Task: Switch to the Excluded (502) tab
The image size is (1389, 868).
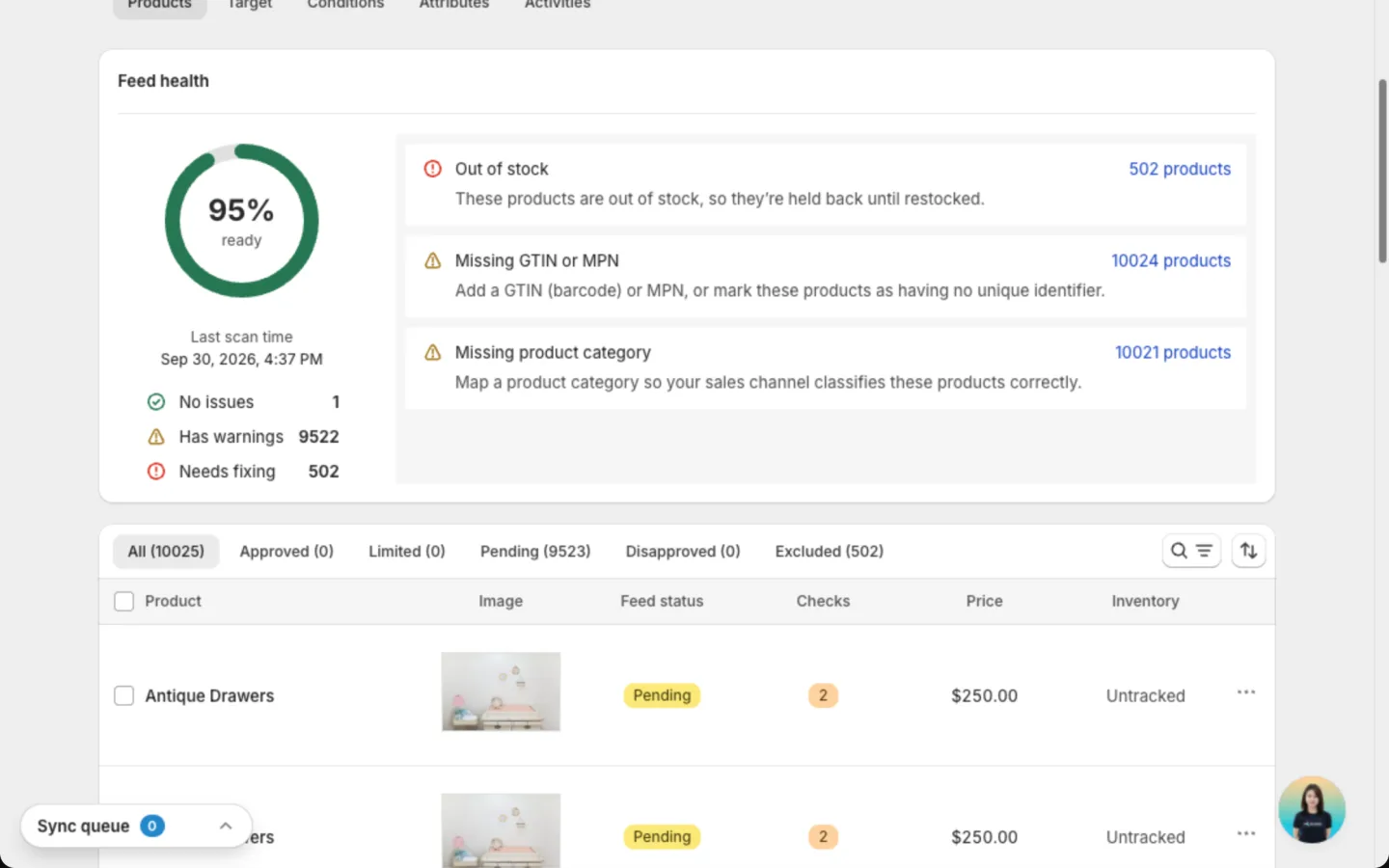Action: 830,552
